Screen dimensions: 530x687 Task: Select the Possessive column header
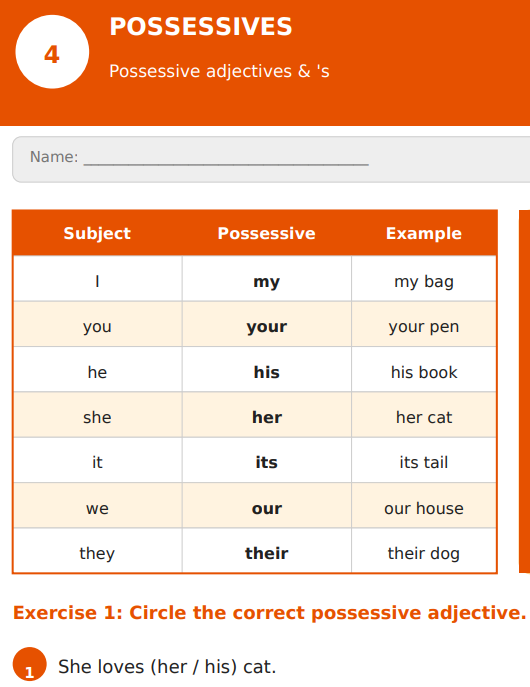[267, 234]
